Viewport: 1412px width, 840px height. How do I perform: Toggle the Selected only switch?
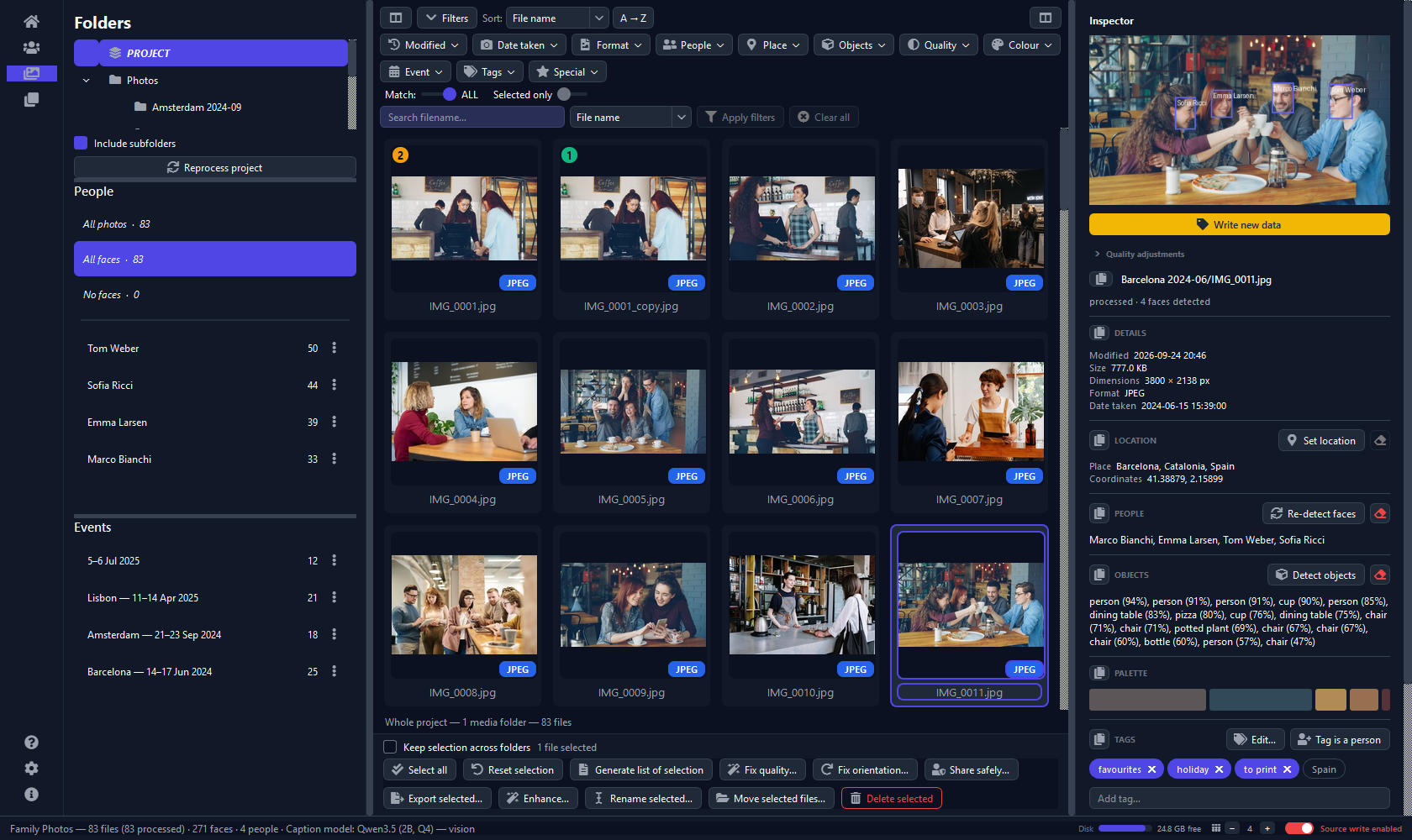pos(572,94)
